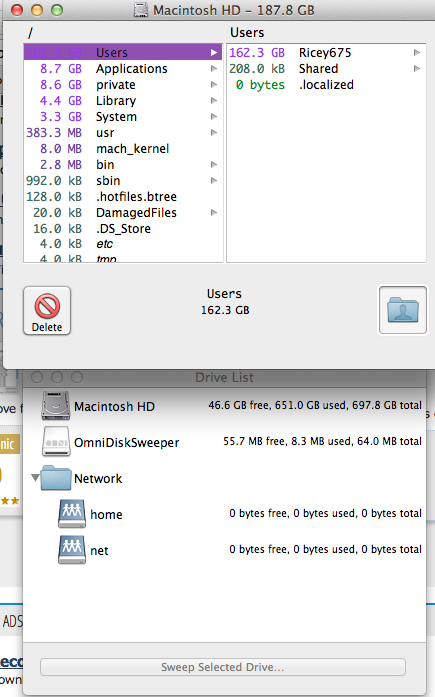The image size is (435, 697).
Task: Click OmniDiskSweeper free space statistics text
Action: click(x=322, y=441)
